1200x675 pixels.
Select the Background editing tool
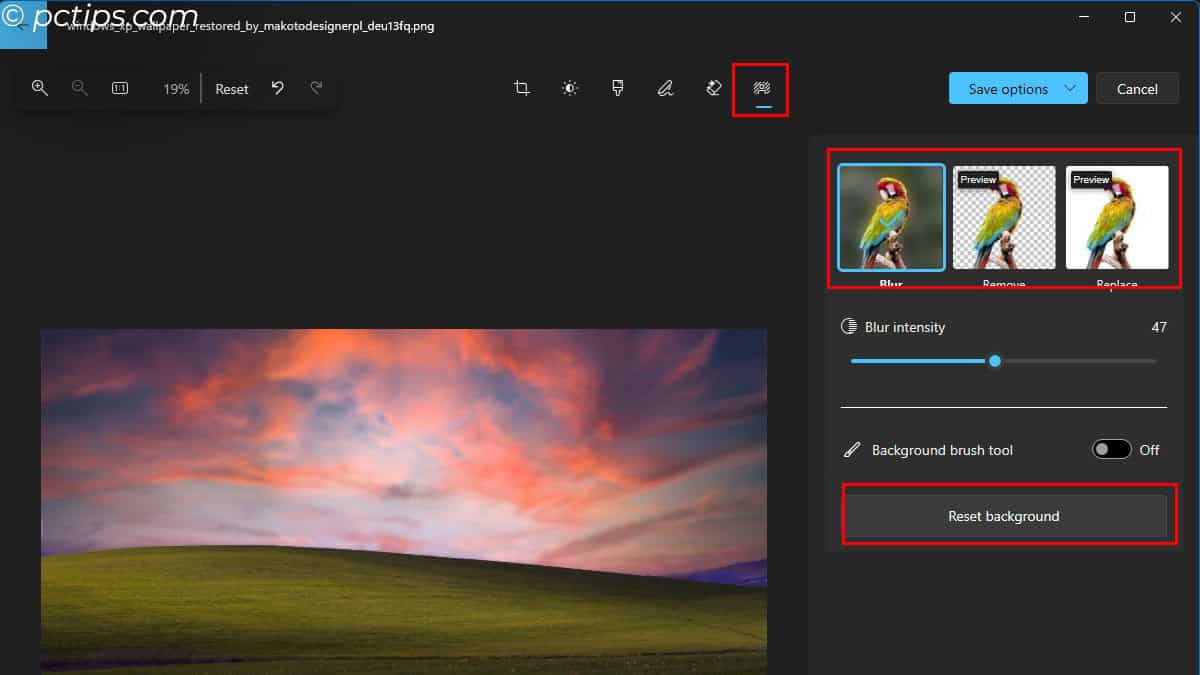click(760, 88)
